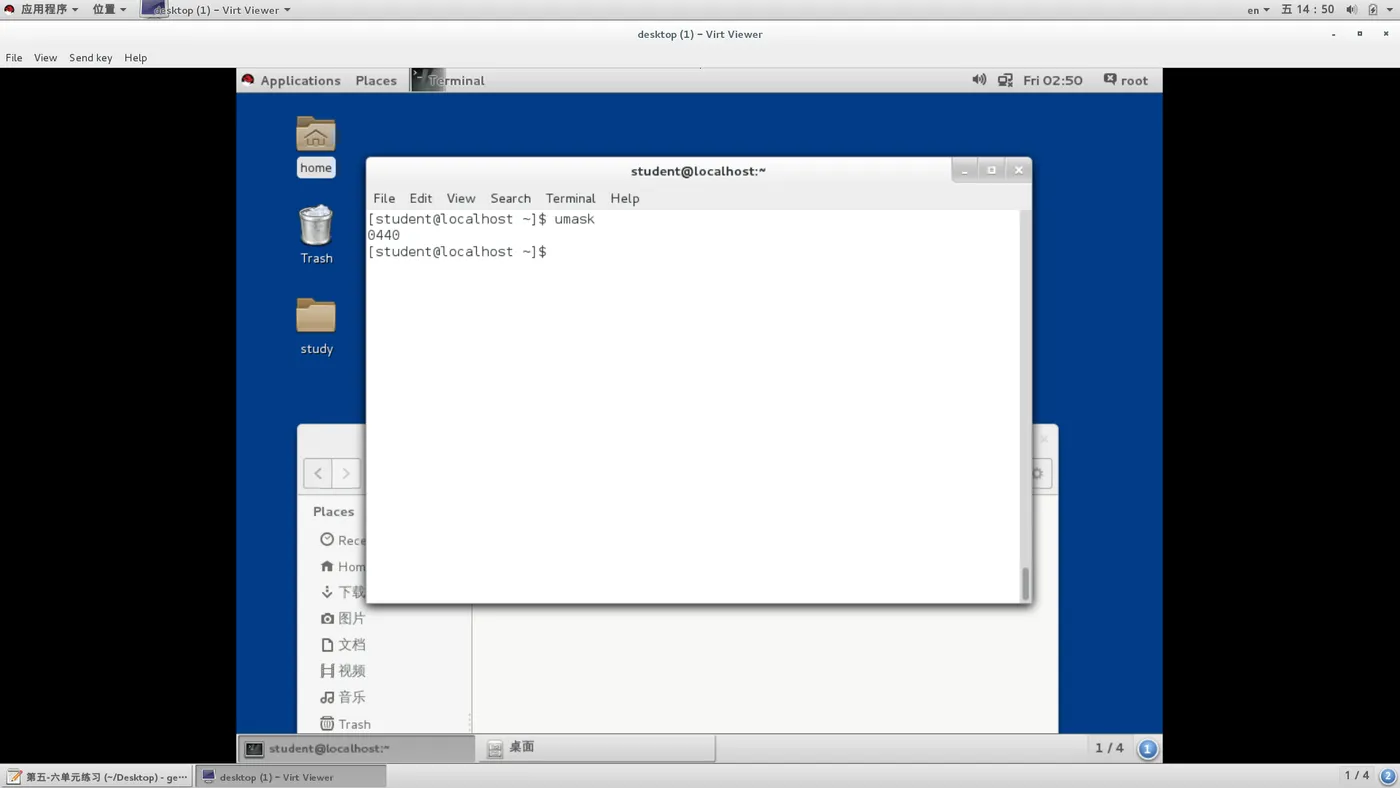Switch to 第五-六单元练习 gedit taskbar item
The image size is (1400, 788).
(97, 776)
